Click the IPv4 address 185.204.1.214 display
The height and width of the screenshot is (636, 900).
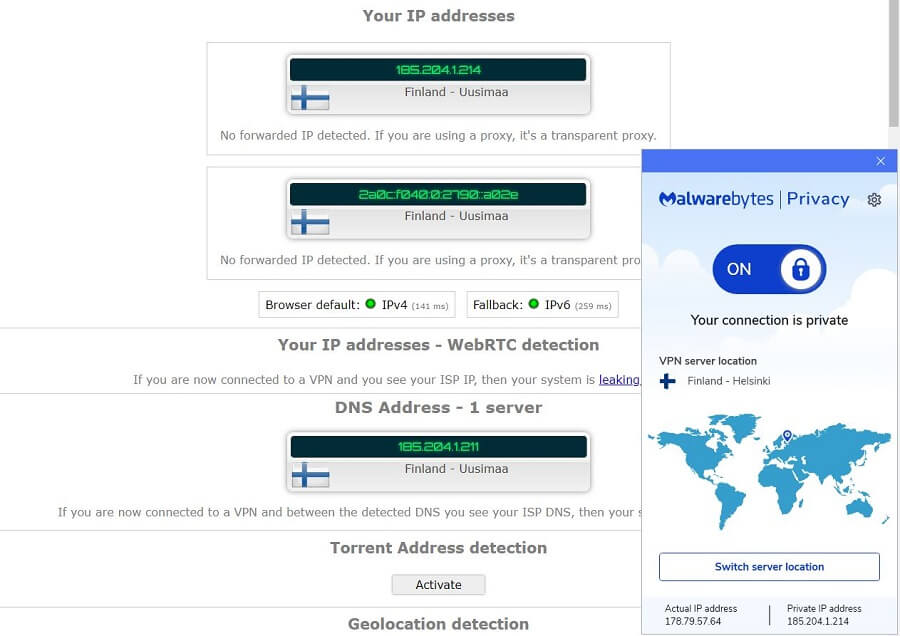click(438, 69)
